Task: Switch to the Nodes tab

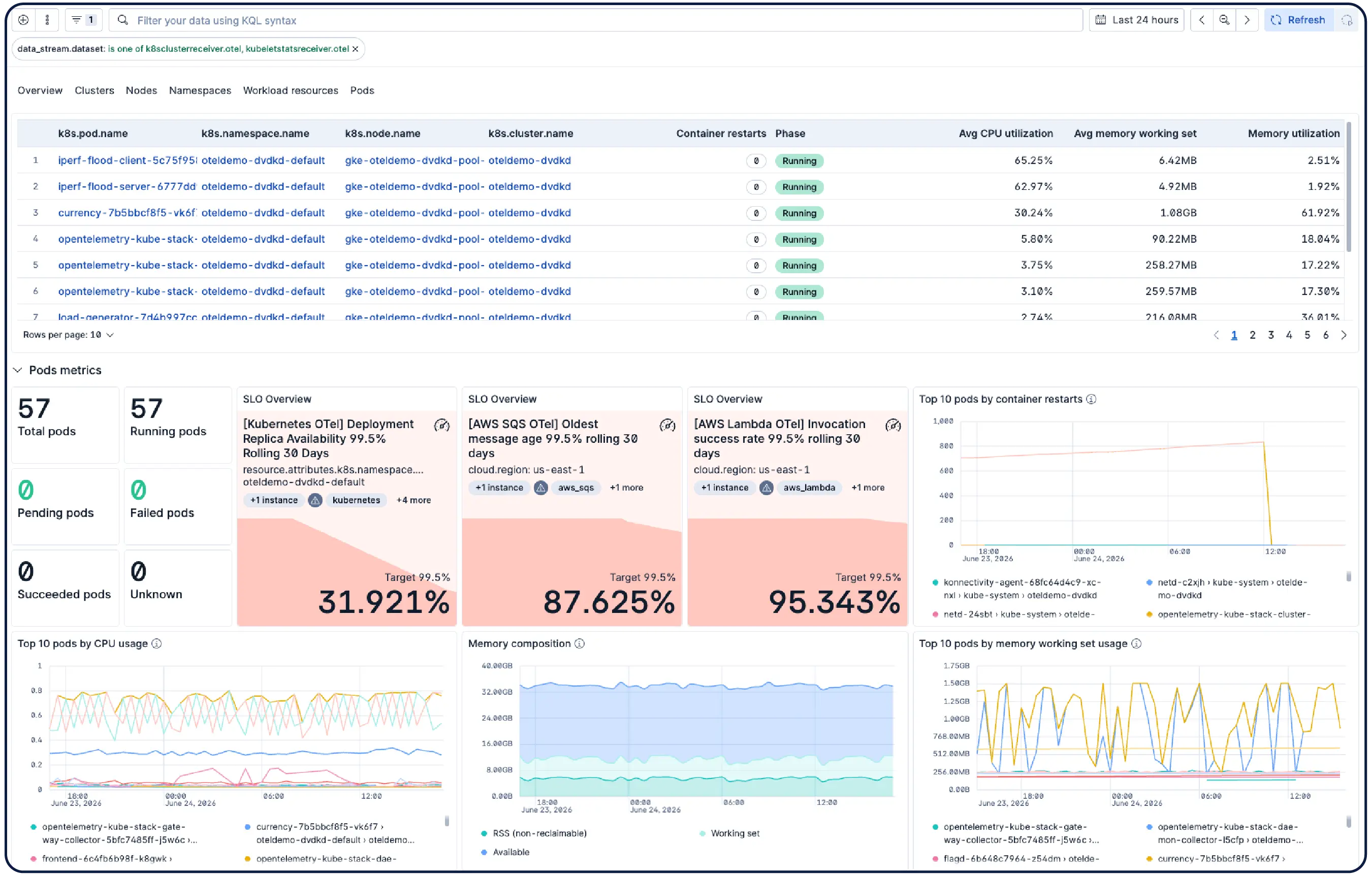Action: pos(141,90)
